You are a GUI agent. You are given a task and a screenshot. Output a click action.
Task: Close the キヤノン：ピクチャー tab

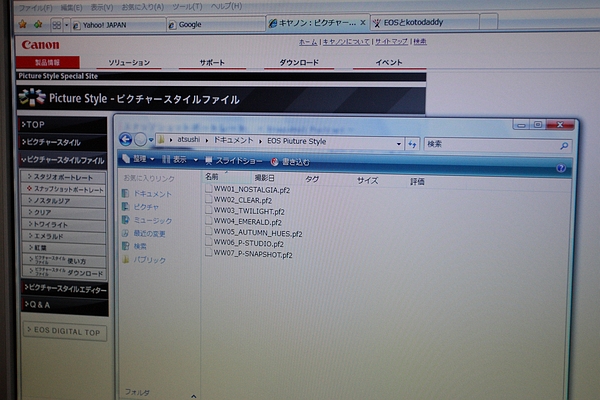click(363, 23)
